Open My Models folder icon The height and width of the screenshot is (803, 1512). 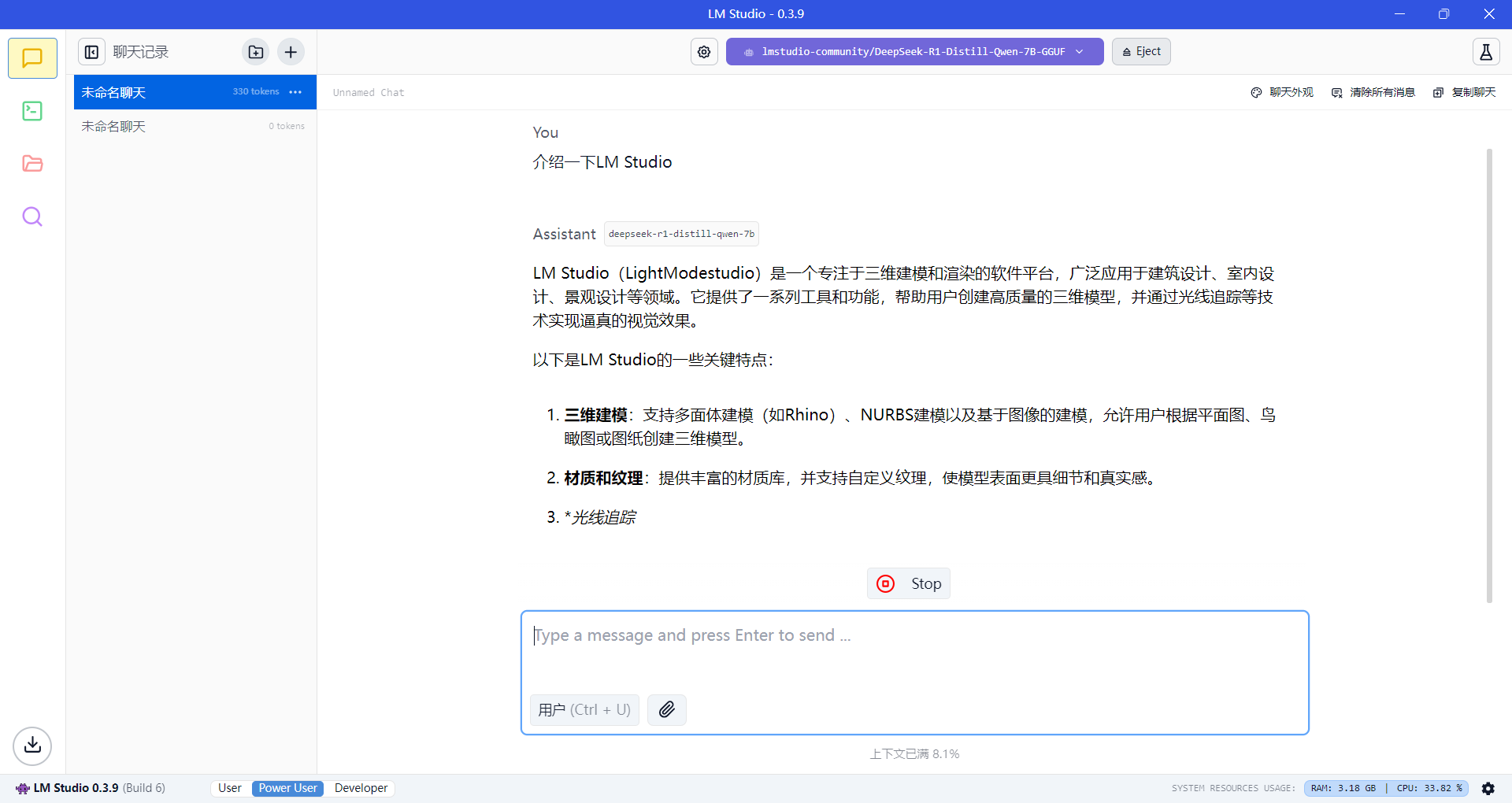click(x=32, y=164)
